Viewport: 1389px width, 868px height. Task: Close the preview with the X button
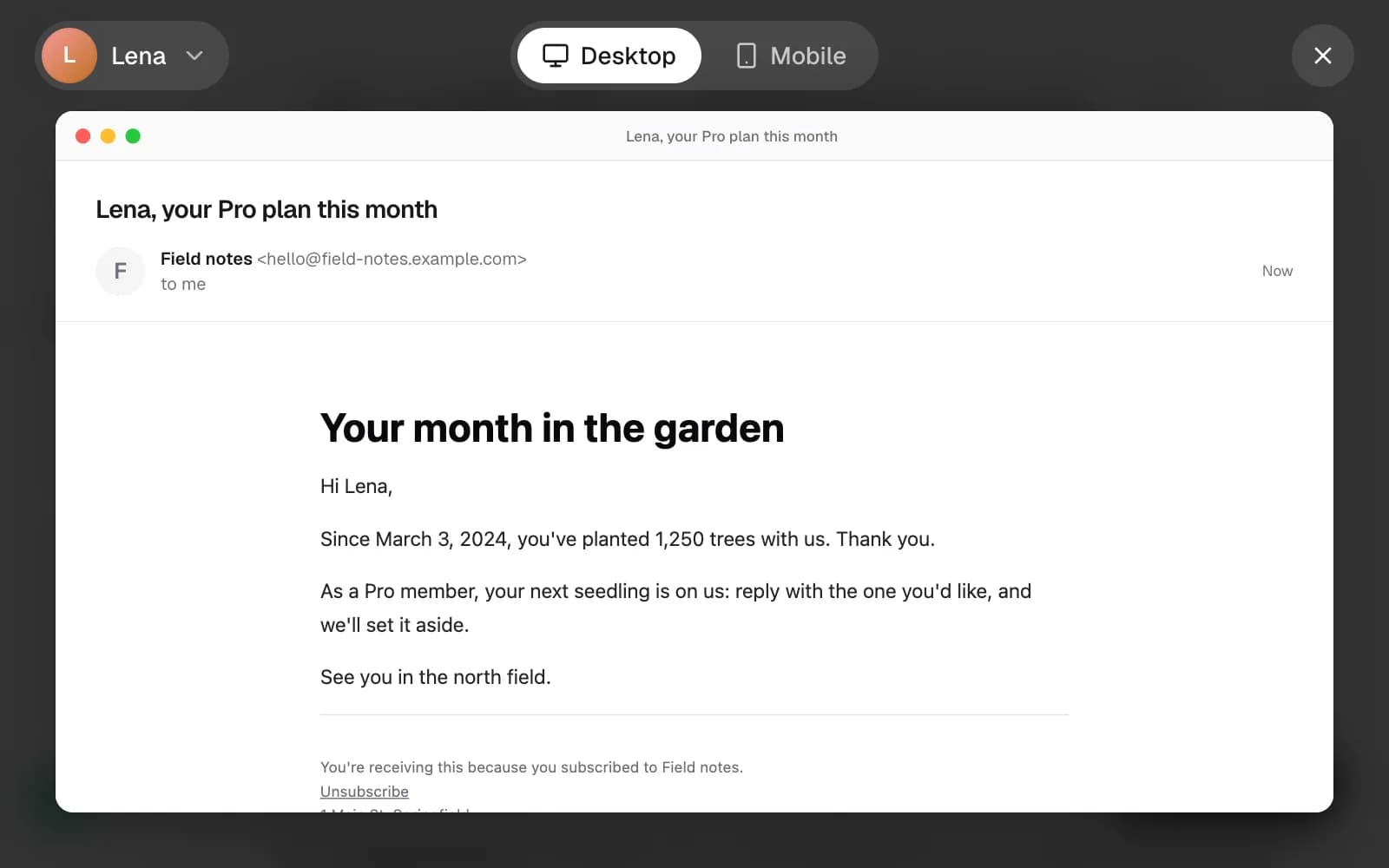tap(1323, 56)
